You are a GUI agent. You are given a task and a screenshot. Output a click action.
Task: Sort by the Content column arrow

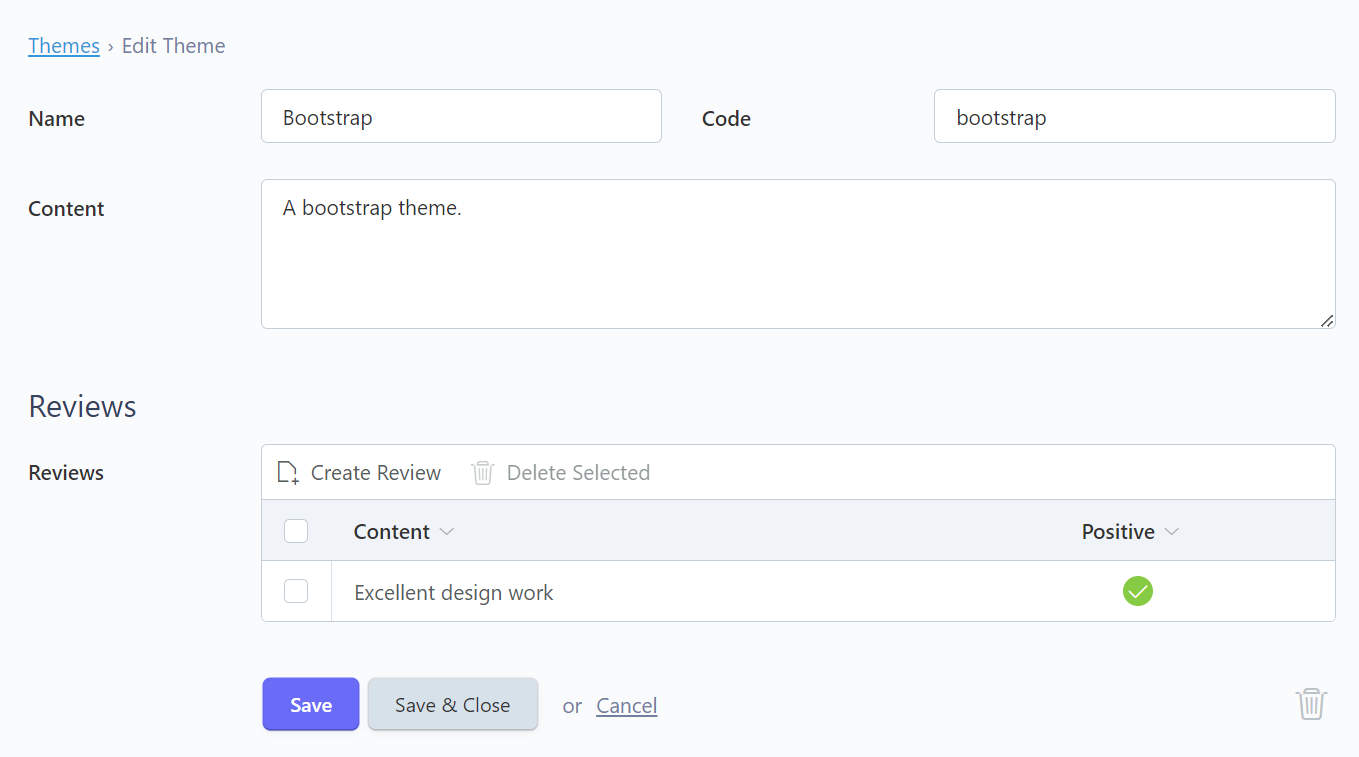click(x=447, y=532)
